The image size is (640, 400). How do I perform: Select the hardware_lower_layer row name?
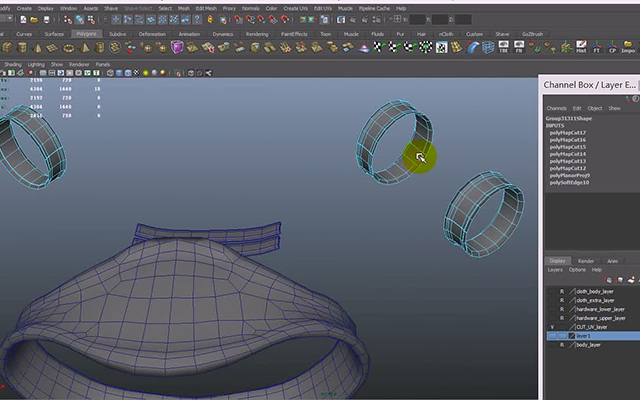pyautogui.click(x=600, y=309)
